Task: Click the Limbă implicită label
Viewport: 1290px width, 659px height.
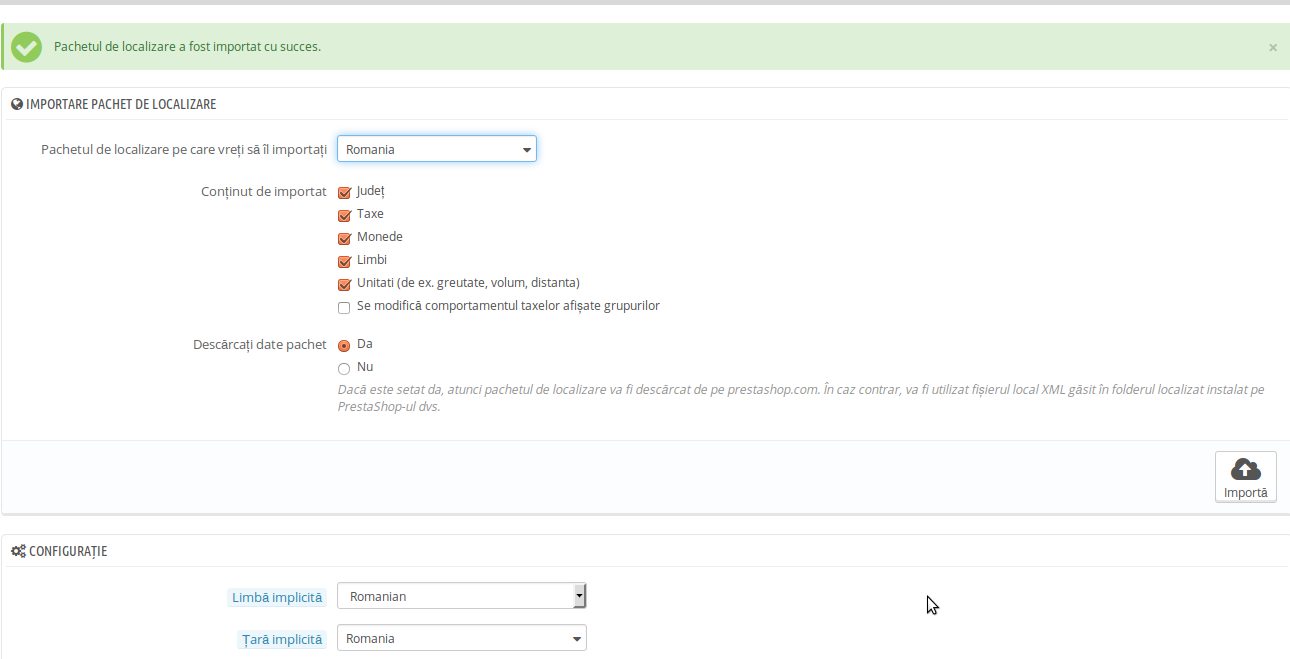Action: coord(277,597)
